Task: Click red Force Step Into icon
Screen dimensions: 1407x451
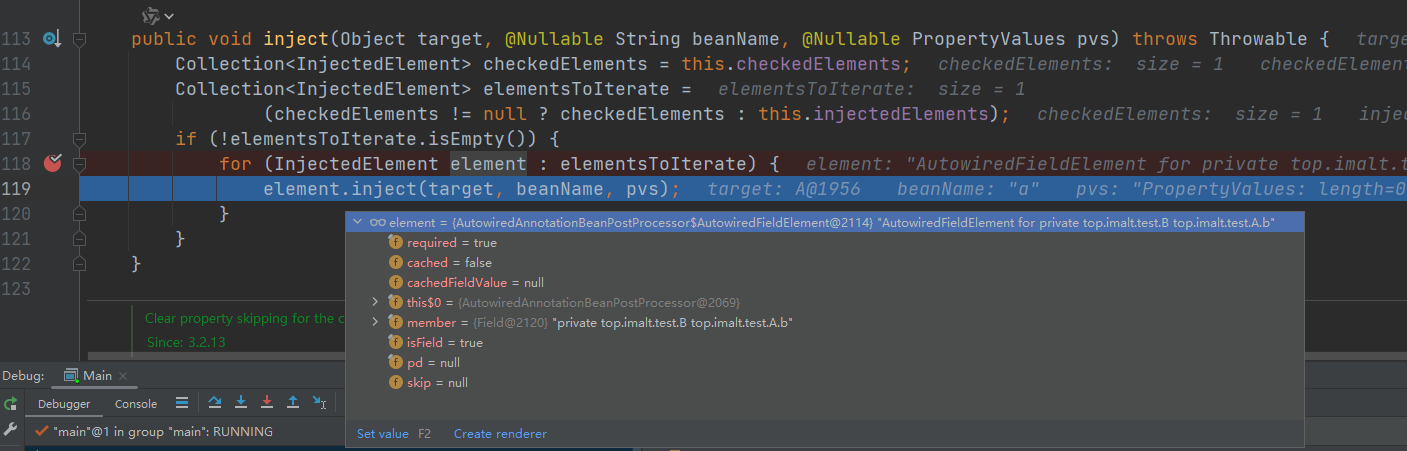Action: click(267, 403)
